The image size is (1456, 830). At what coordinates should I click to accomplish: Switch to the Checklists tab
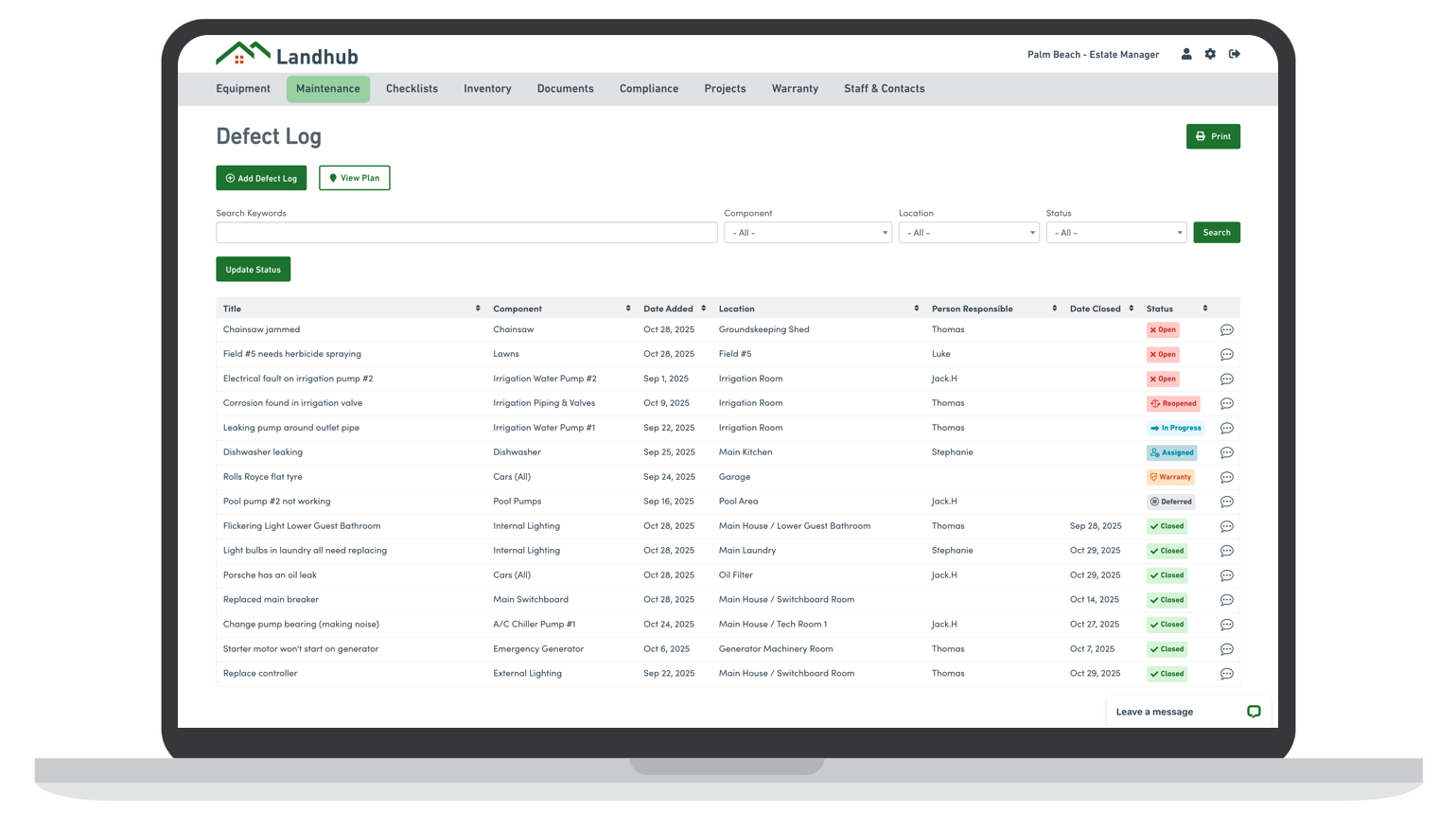412,89
